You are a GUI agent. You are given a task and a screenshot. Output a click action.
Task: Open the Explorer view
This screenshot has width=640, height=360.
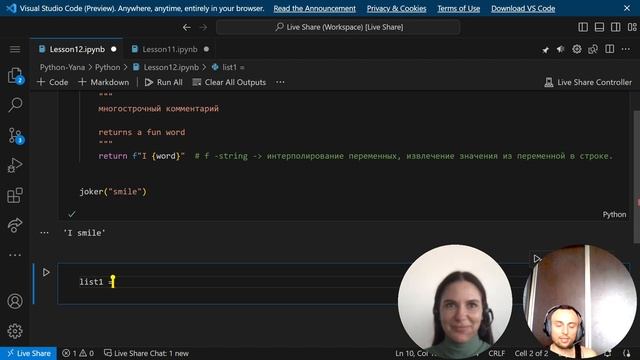(15, 76)
